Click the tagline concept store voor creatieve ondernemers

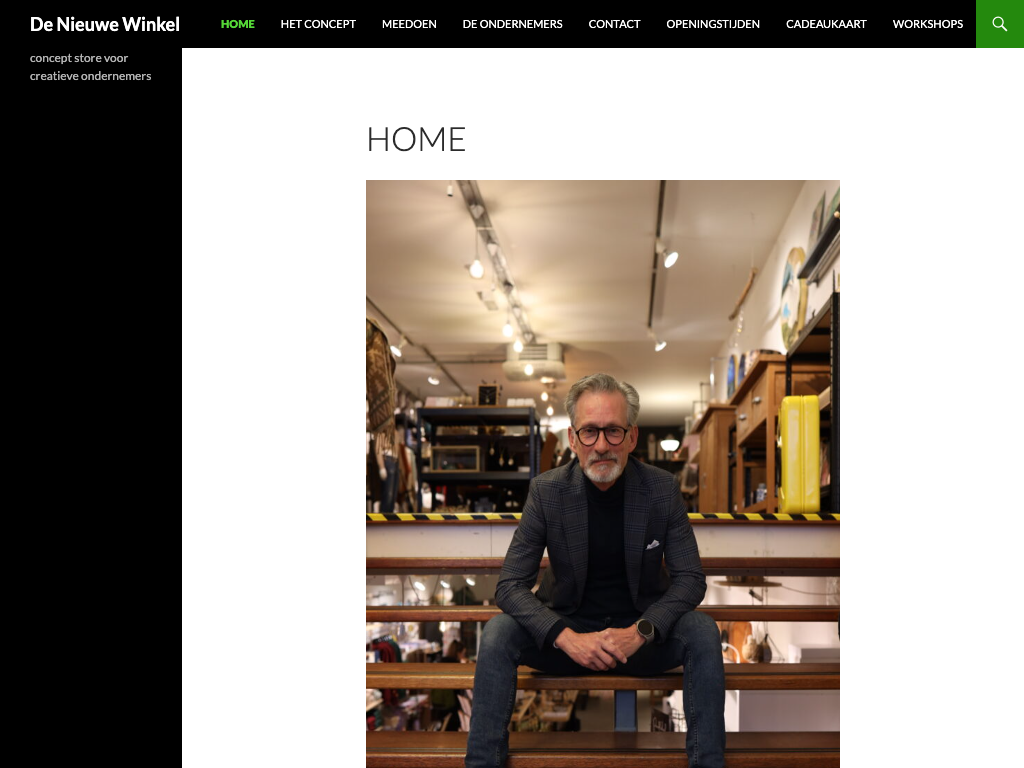[x=90, y=67]
